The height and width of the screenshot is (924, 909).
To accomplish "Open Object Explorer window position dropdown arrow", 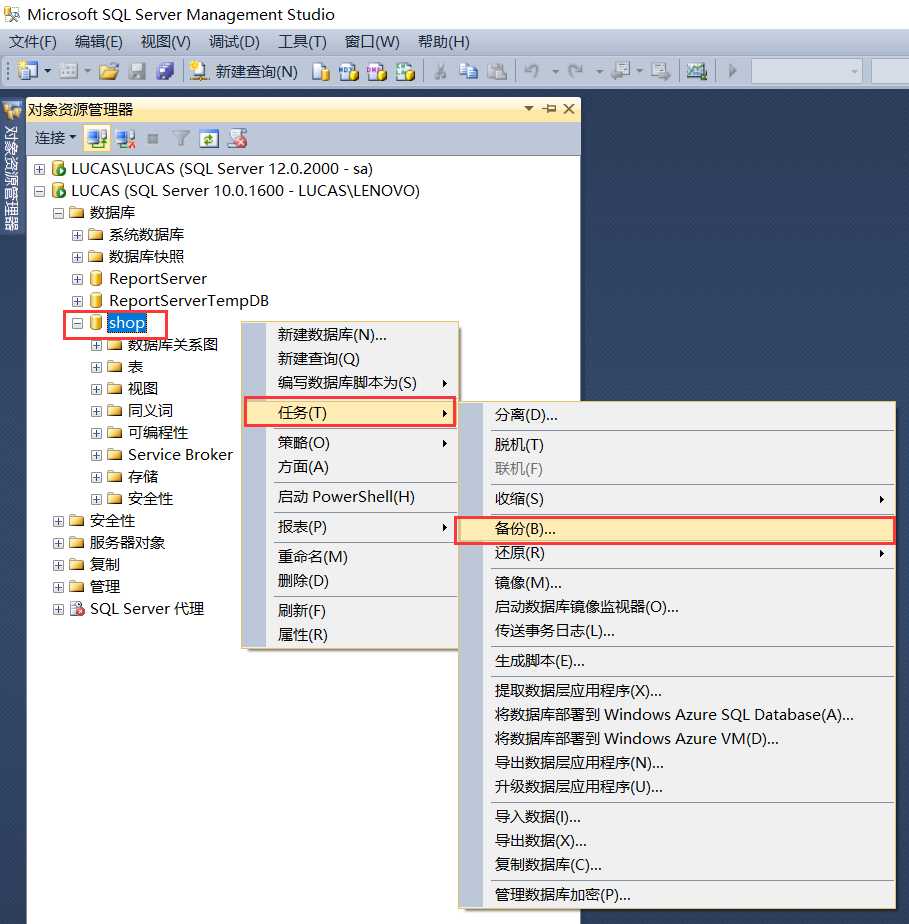I will (x=529, y=108).
